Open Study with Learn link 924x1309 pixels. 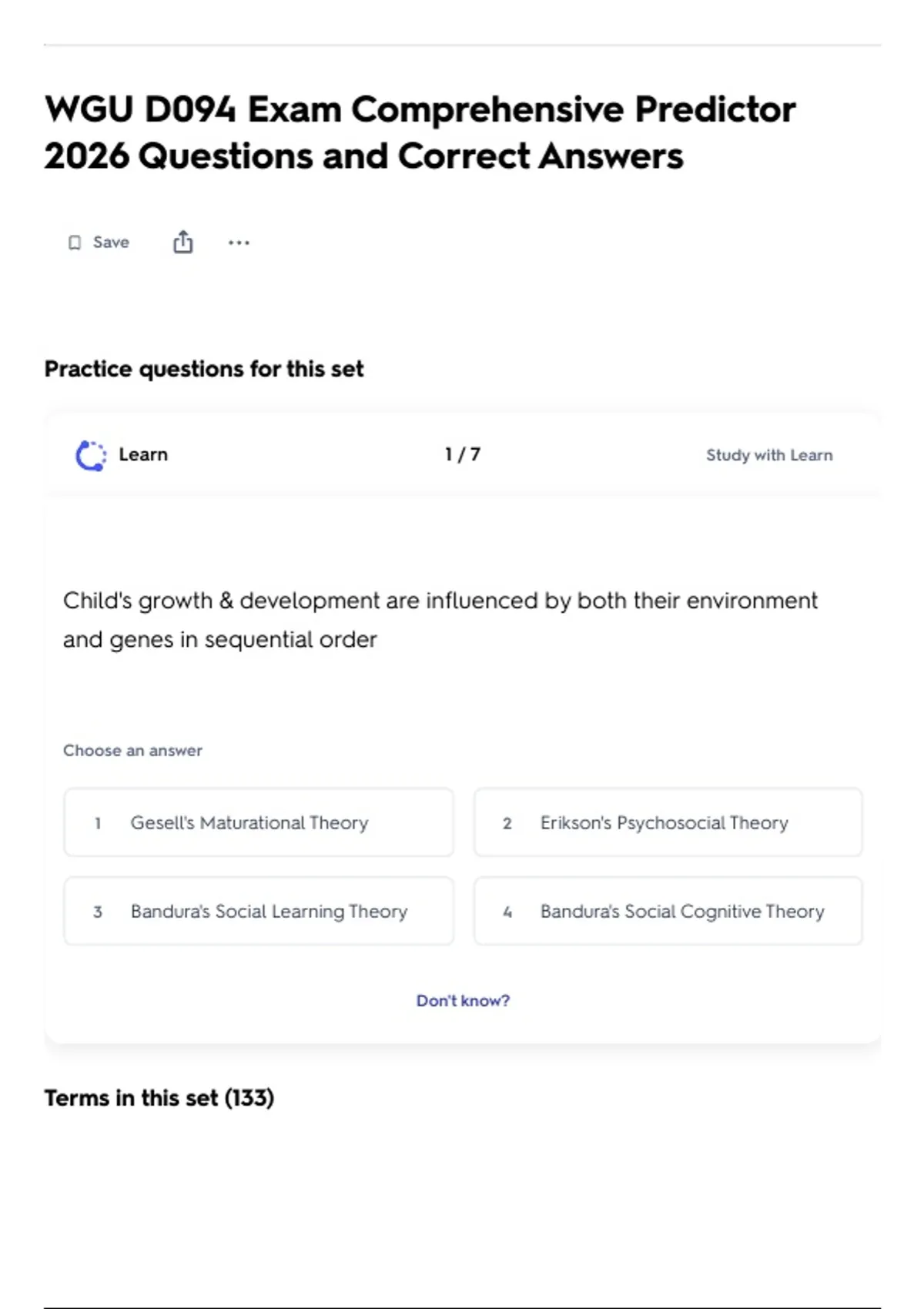(769, 455)
